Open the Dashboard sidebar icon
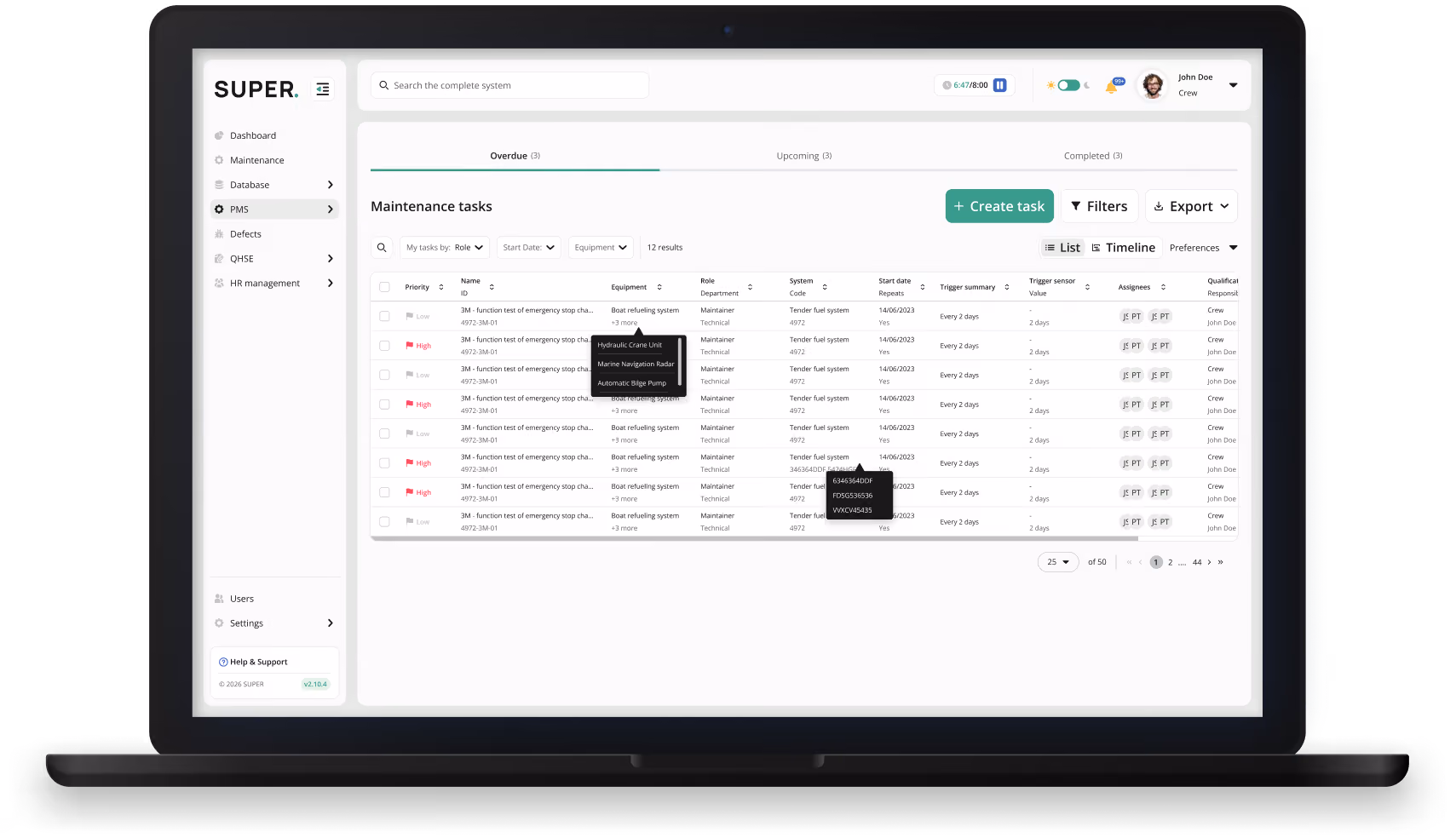 (219, 135)
